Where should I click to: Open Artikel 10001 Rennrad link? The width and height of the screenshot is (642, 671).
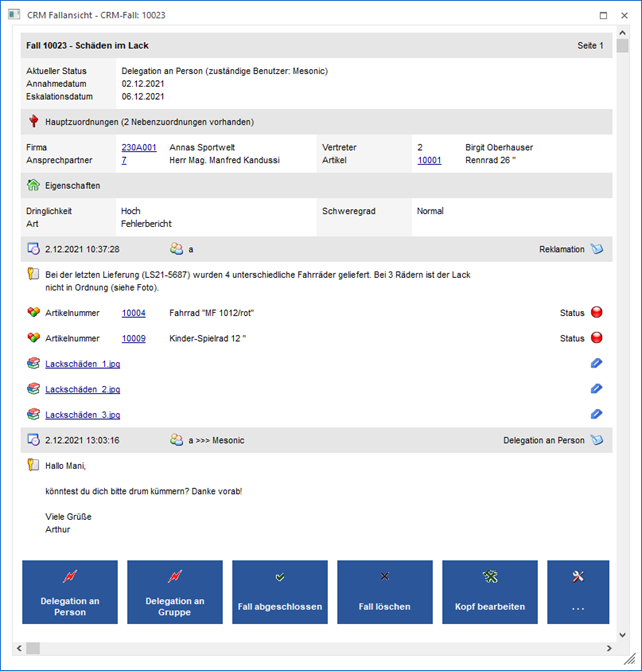tap(429, 160)
